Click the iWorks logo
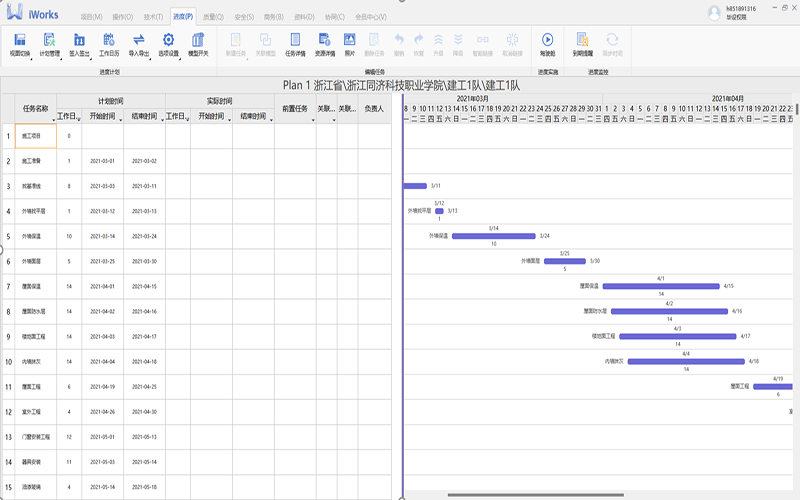 click(33, 12)
